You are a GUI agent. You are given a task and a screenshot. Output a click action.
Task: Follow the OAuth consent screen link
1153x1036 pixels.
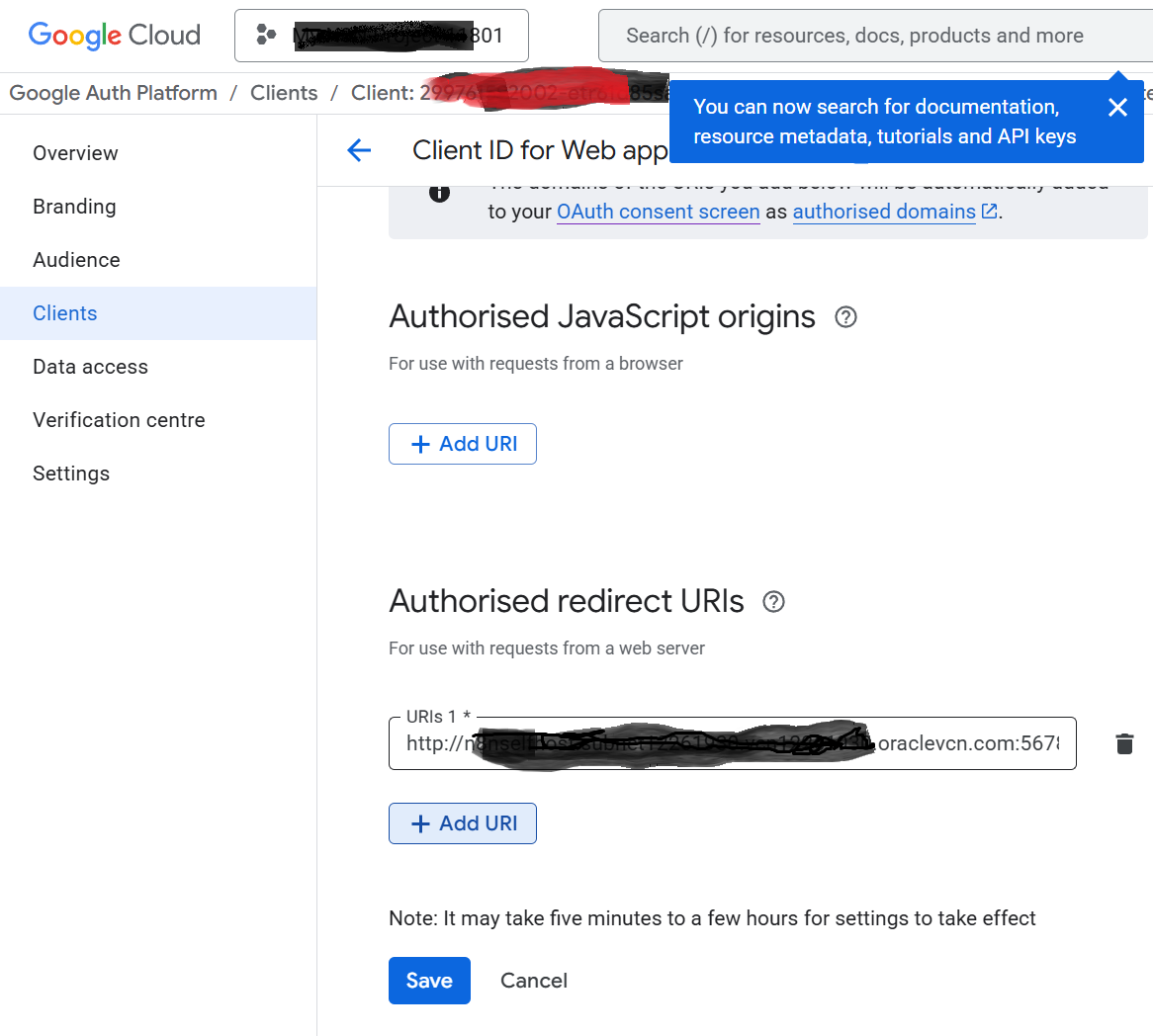coord(658,212)
